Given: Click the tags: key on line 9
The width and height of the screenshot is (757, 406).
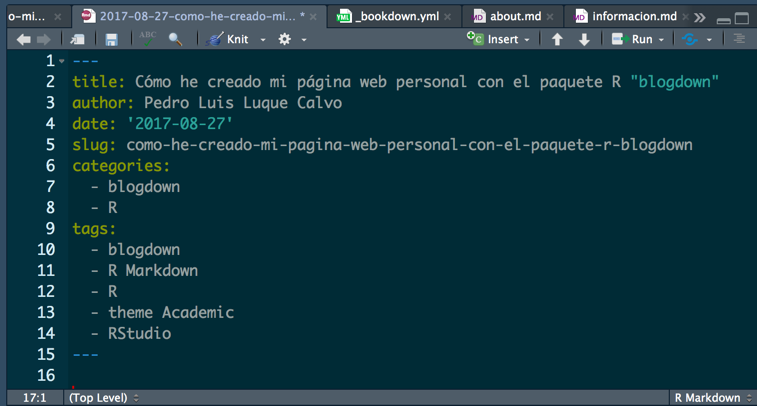Looking at the screenshot, I should pyautogui.click(x=94, y=228).
